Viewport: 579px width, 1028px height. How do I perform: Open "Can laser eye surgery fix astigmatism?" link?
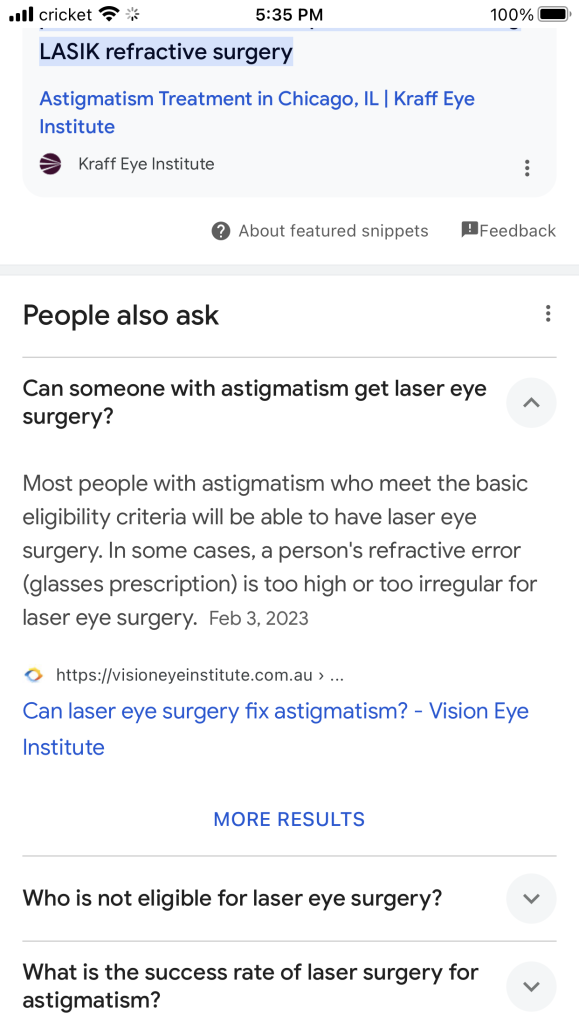point(275,729)
